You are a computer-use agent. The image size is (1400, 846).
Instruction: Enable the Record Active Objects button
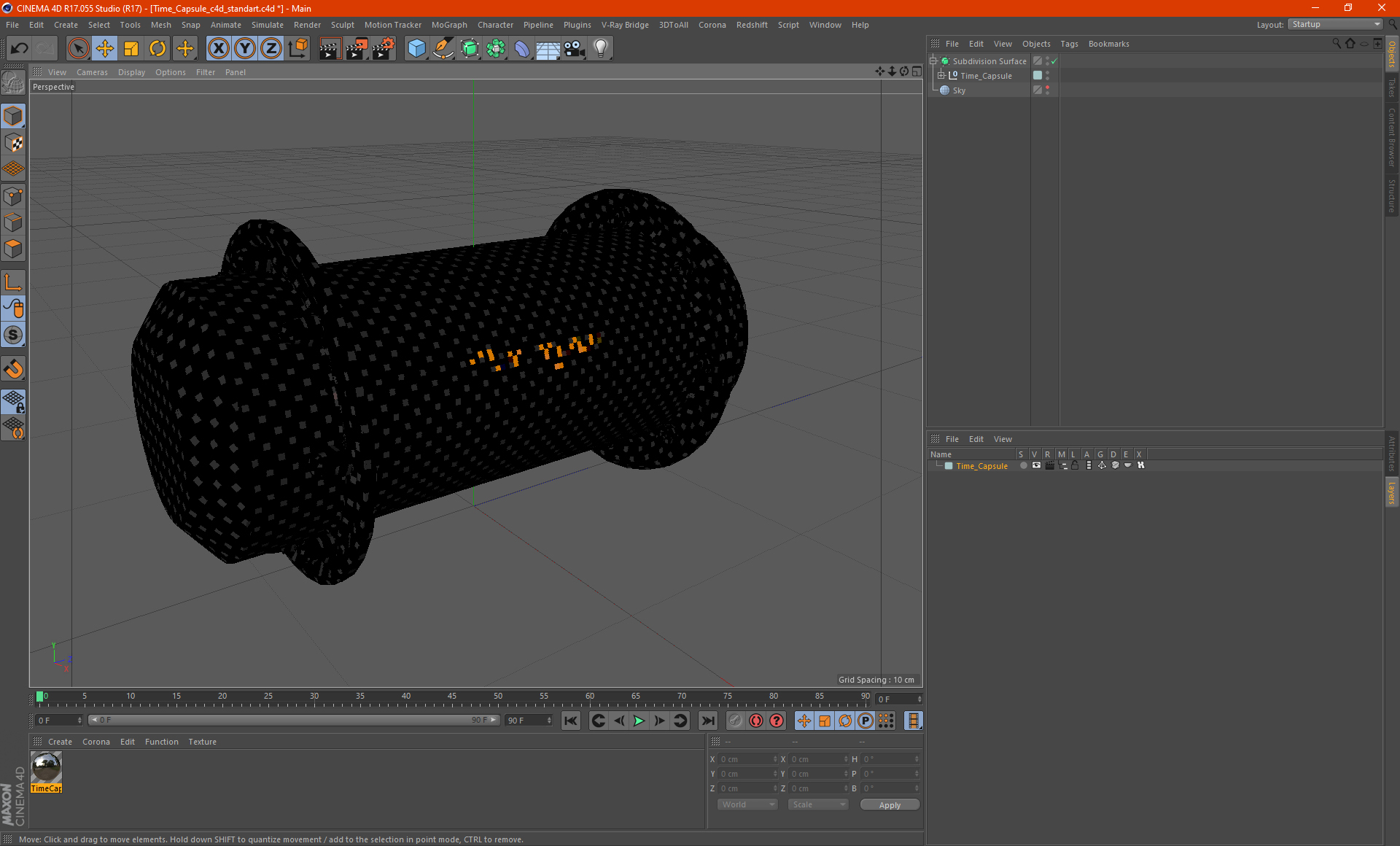click(x=756, y=721)
